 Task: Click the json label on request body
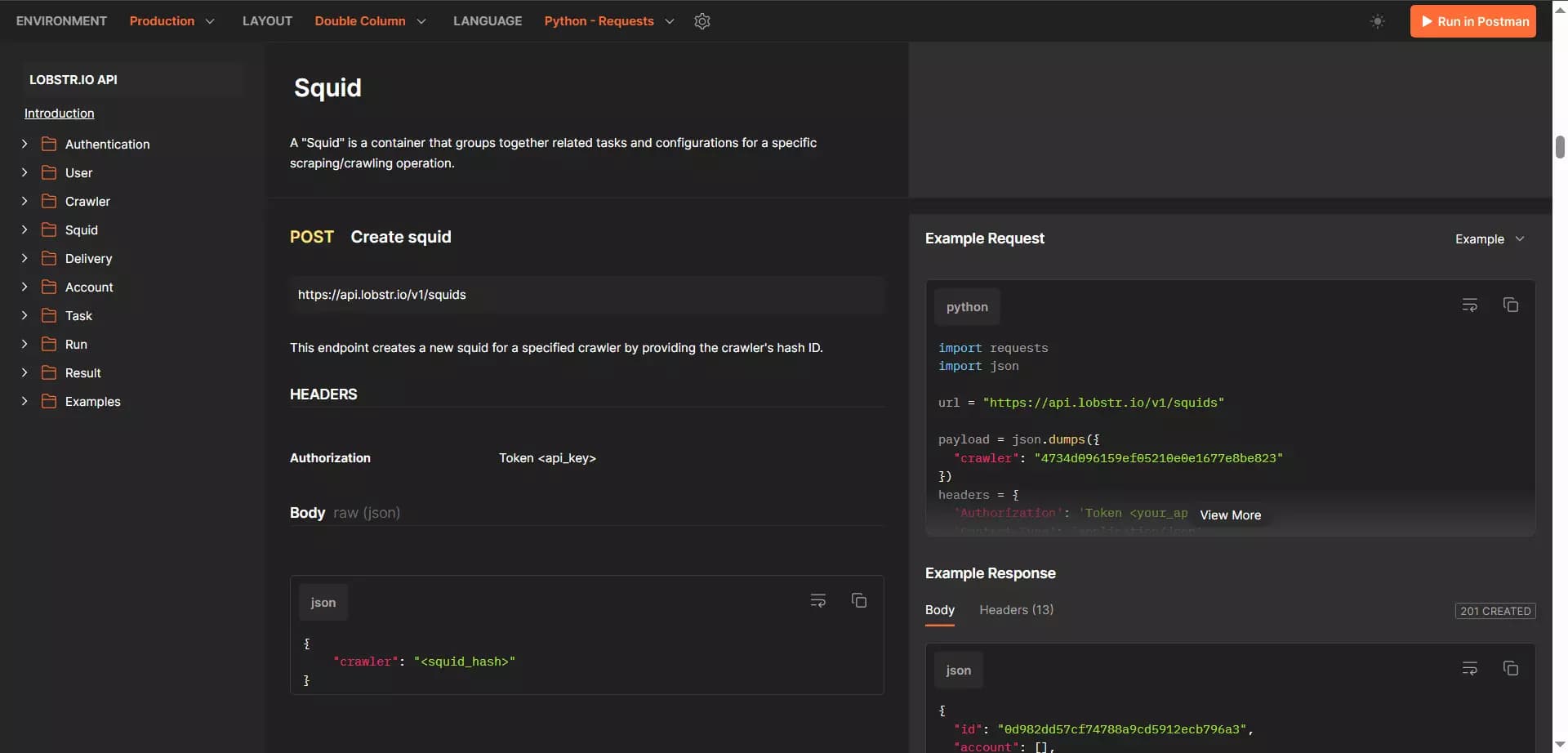point(323,603)
